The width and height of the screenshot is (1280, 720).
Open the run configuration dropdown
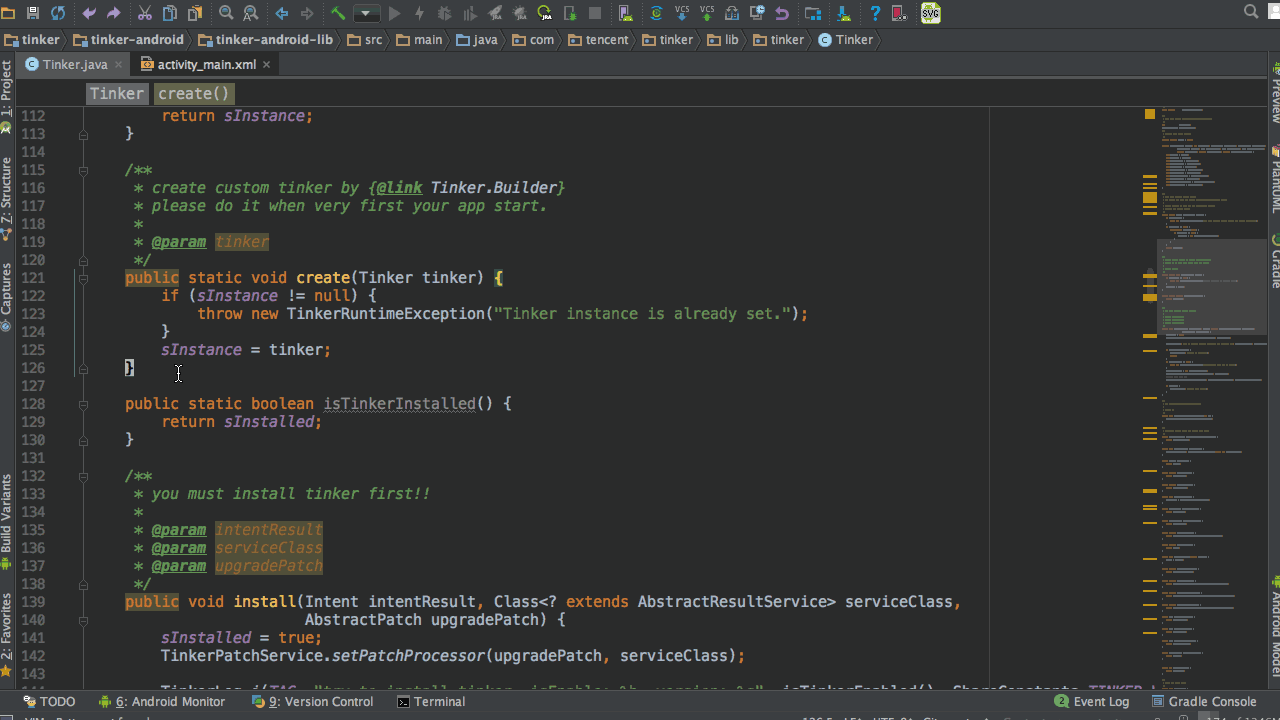[x=367, y=13]
